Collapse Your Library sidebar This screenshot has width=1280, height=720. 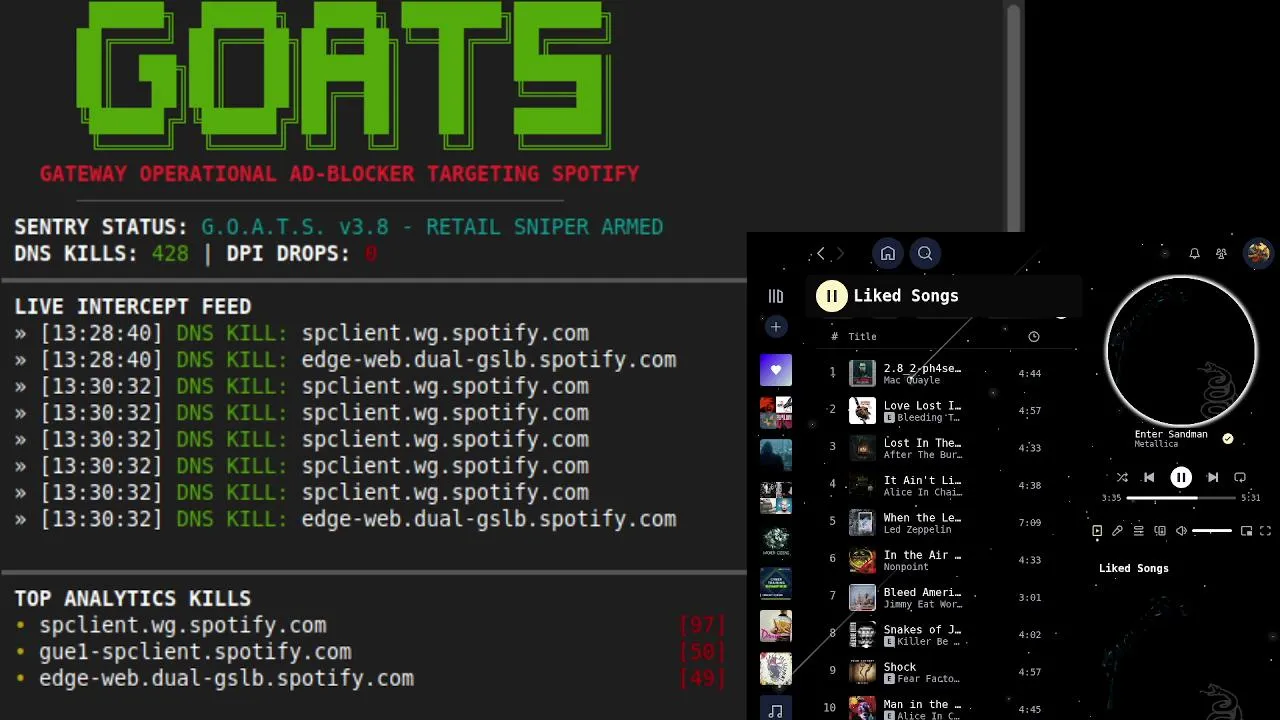click(x=776, y=296)
